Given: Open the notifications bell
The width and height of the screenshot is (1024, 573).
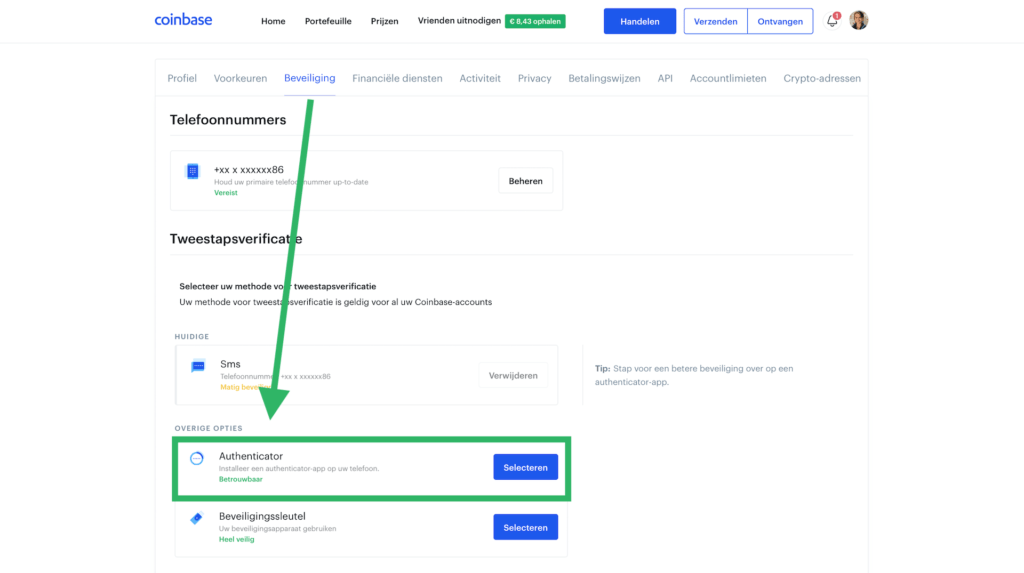Looking at the screenshot, I should tap(832, 21).
